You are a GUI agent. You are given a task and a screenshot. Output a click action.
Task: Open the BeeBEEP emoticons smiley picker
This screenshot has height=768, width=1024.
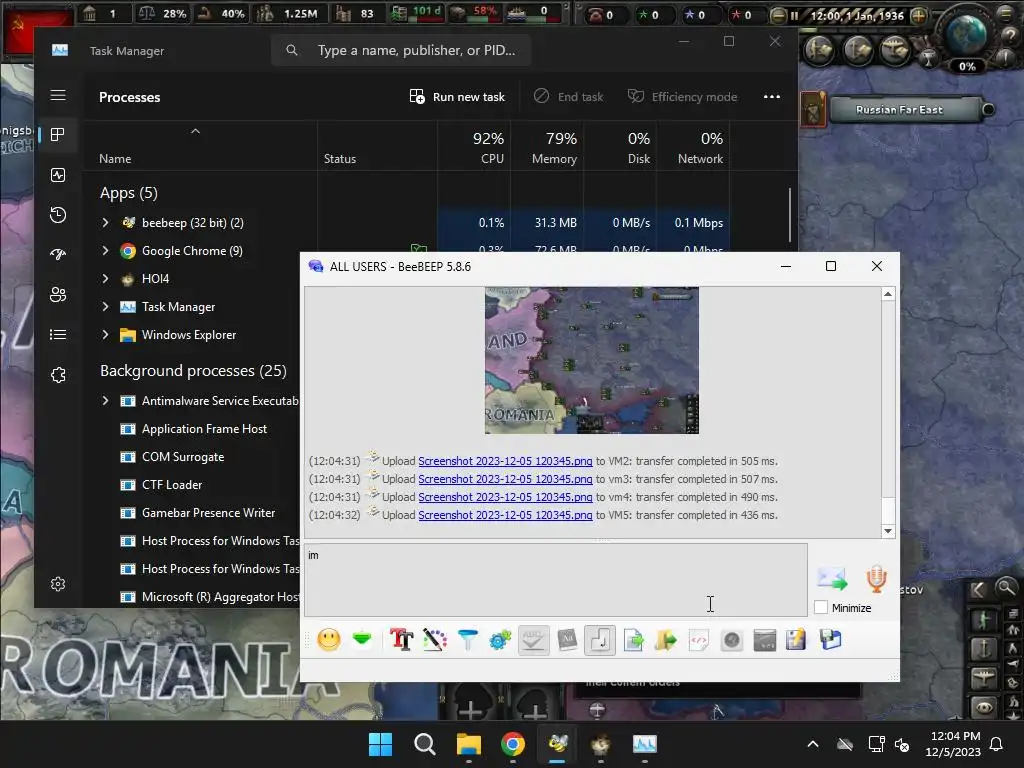click(x=328, y=639)
